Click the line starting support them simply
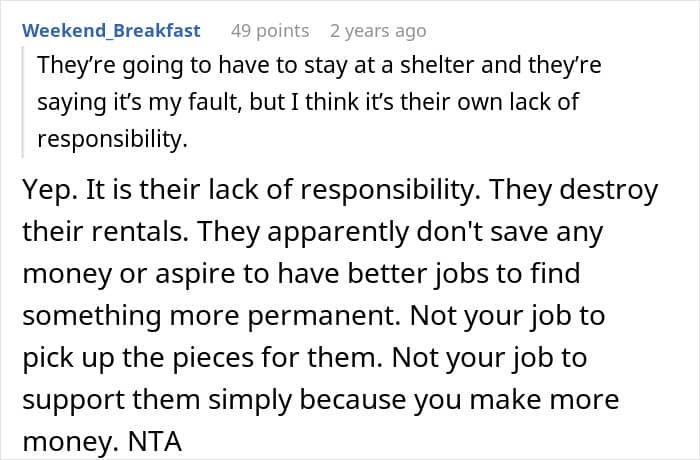700x460 pixels. 321,400
